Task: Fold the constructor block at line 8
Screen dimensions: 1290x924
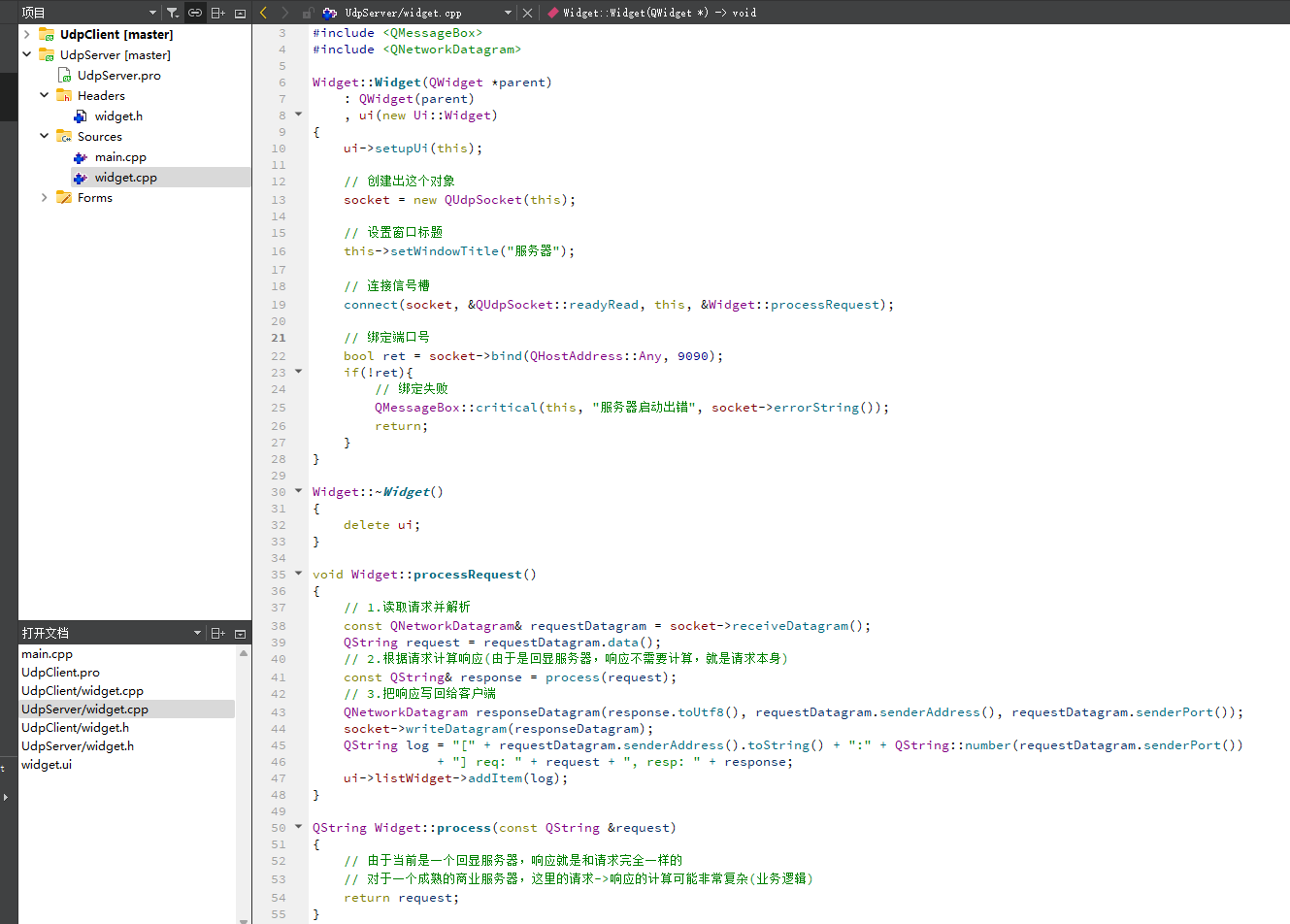Action: point(298,115)
